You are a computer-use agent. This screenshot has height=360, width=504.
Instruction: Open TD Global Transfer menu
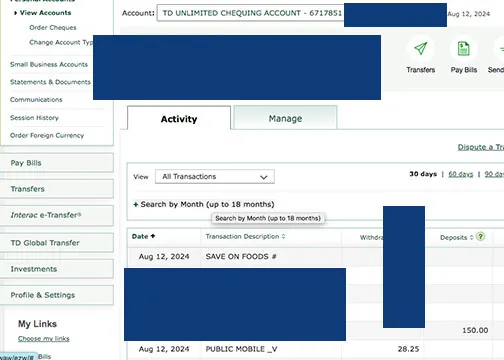click(57, 243)
